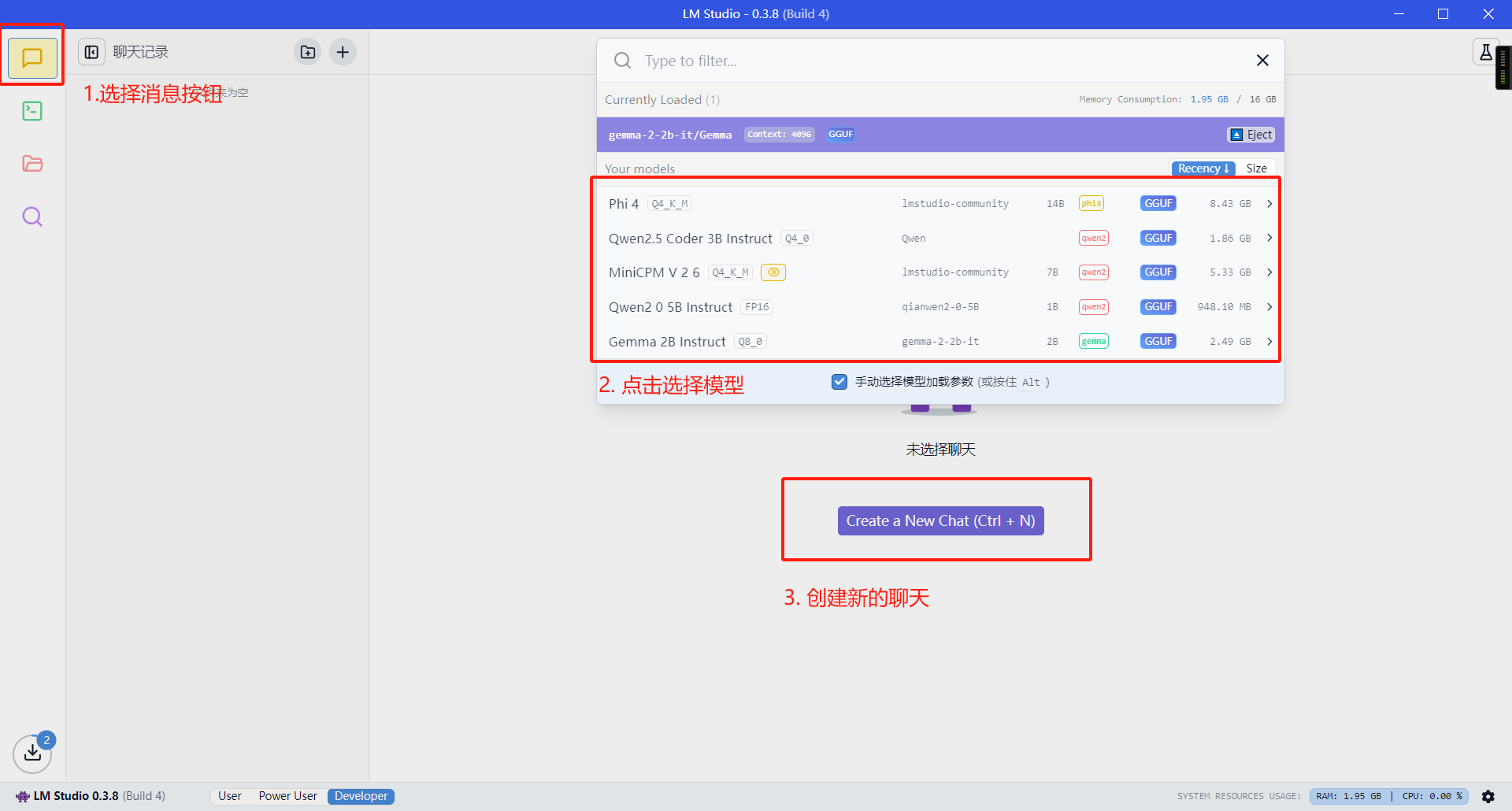Sort models by Size

(x=1256, y=168)
